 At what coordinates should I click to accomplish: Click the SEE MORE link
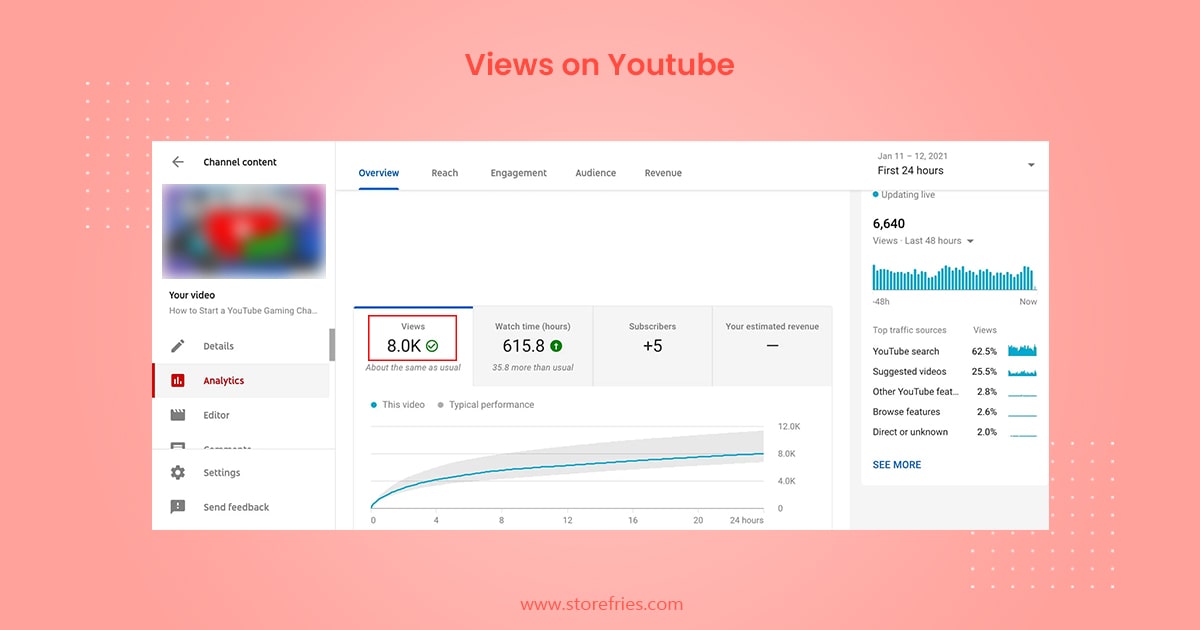coord(897,465)
